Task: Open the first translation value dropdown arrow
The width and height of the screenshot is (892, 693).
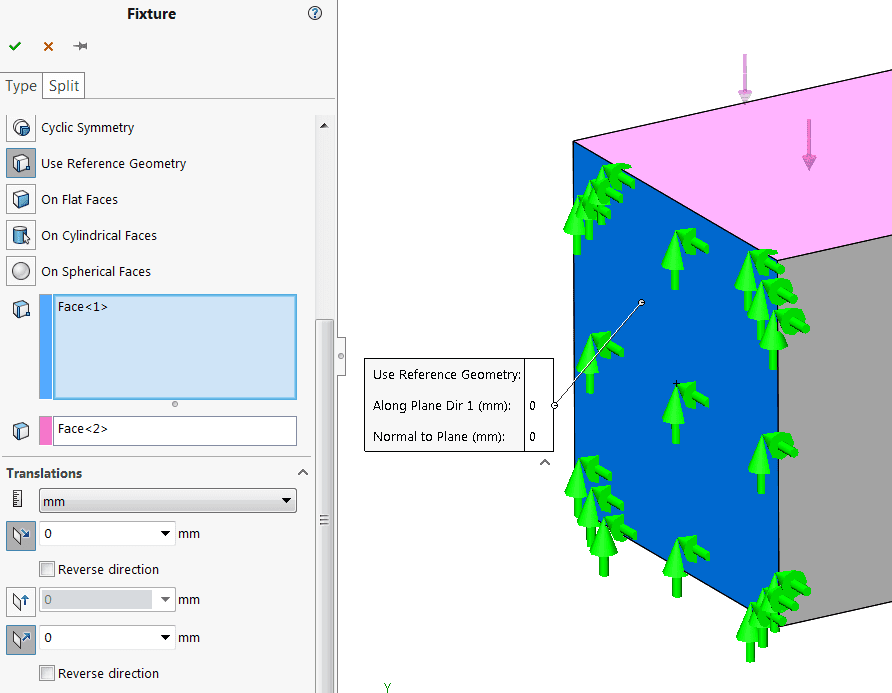Action: (x=165, y=534)
